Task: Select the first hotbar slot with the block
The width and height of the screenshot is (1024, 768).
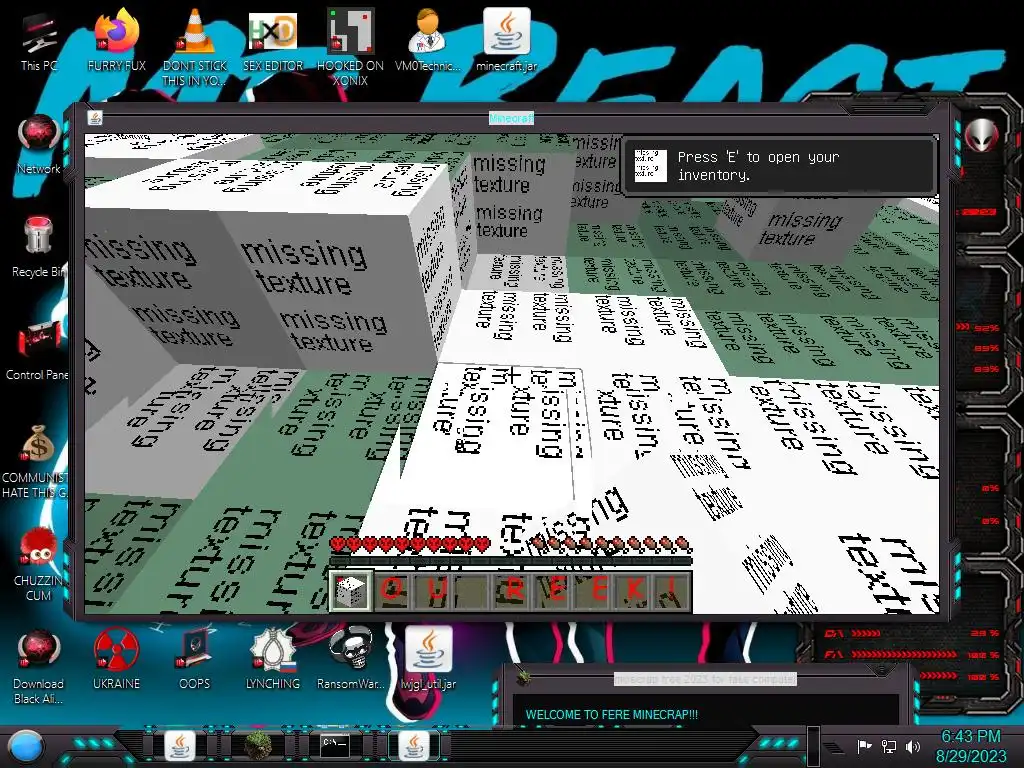Action: (350, 592)
